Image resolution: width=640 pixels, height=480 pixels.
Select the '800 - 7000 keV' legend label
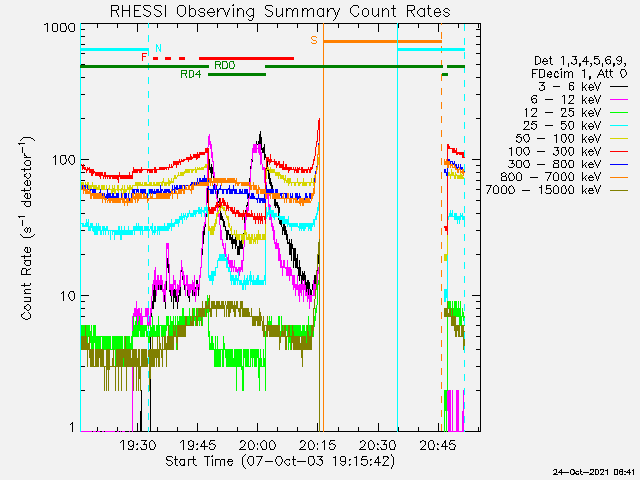pyautogui.click(x=551, y=177)
